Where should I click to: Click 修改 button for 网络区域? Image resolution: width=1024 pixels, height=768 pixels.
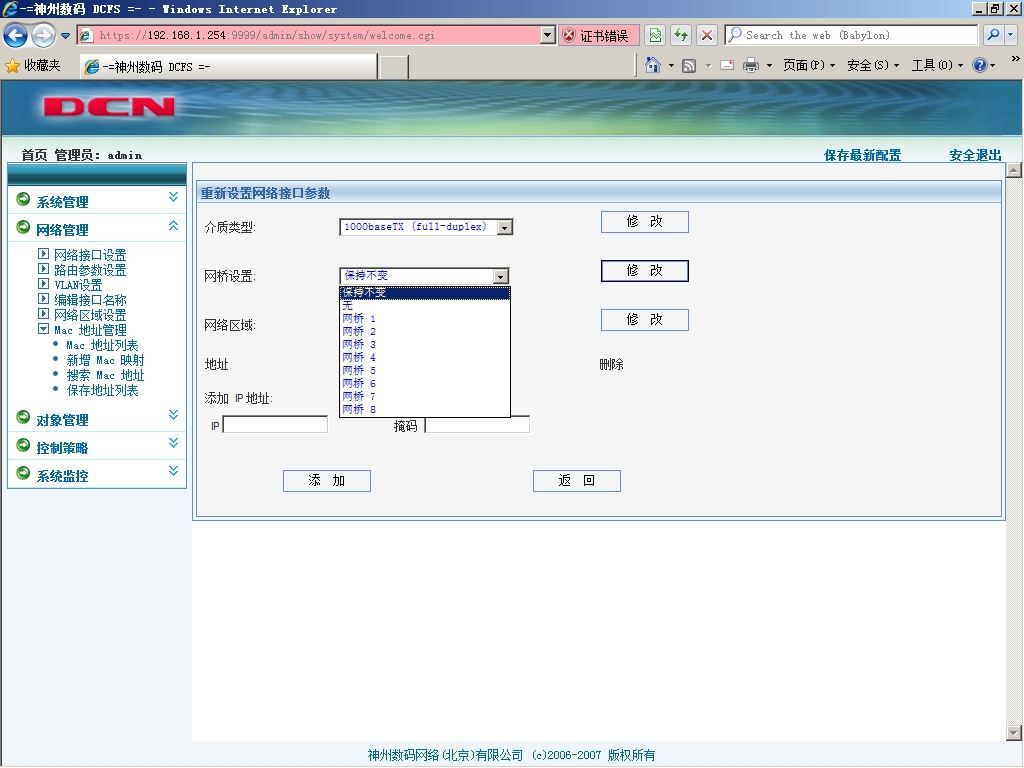[x=645, y=319]
